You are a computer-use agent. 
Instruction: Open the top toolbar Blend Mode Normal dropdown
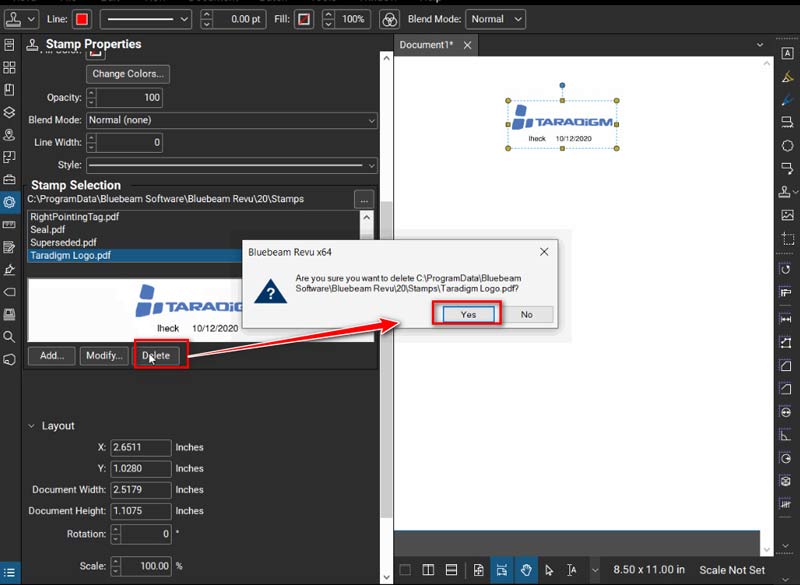coord(496,19)
